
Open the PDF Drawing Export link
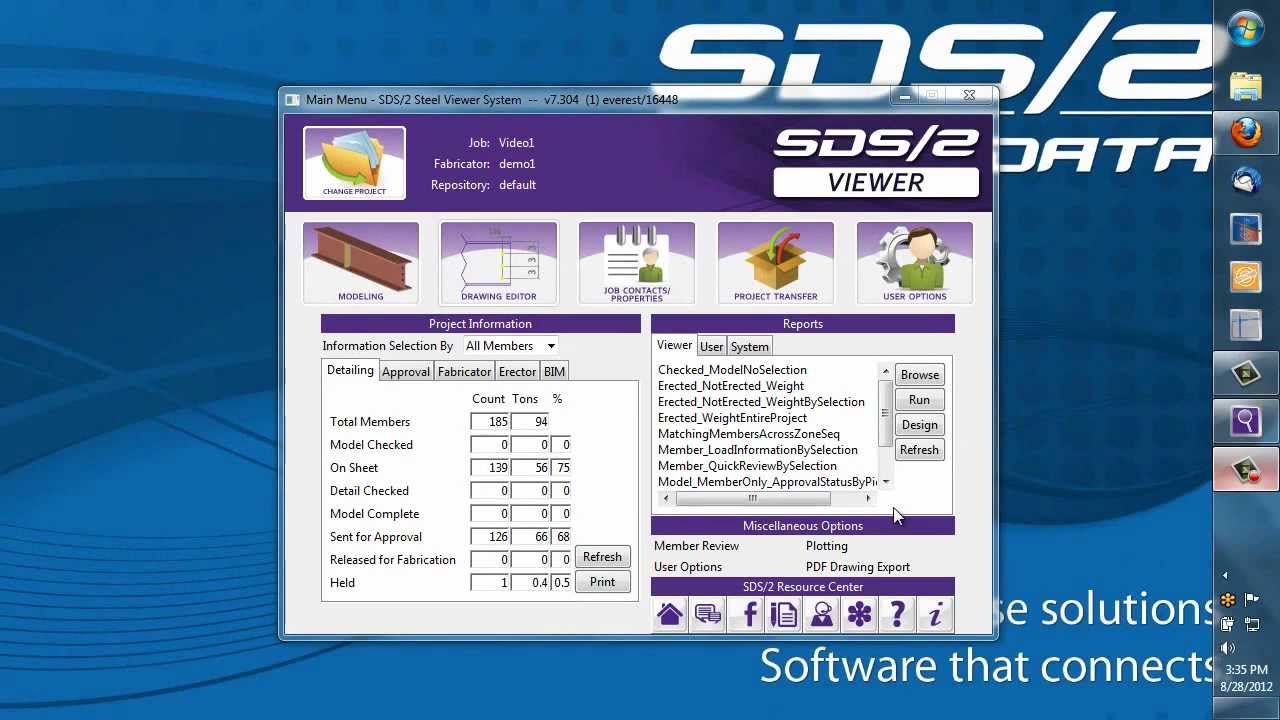click(858, 567)
